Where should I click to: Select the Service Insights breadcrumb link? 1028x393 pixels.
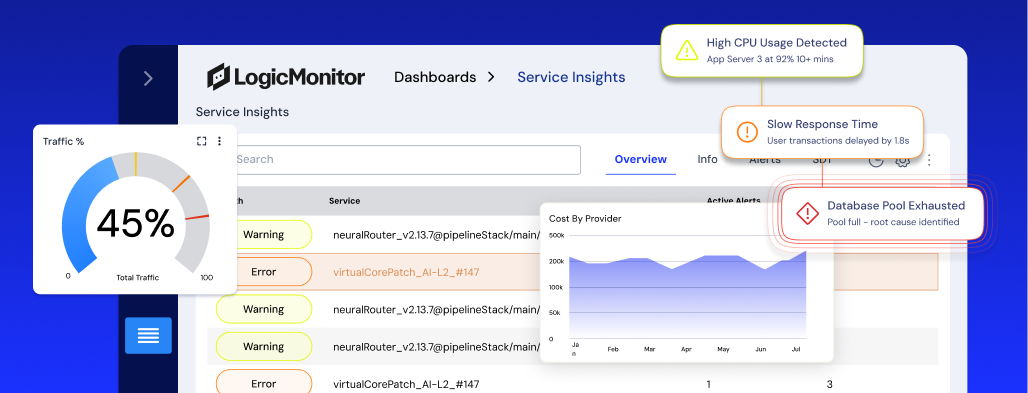point(571,77)
